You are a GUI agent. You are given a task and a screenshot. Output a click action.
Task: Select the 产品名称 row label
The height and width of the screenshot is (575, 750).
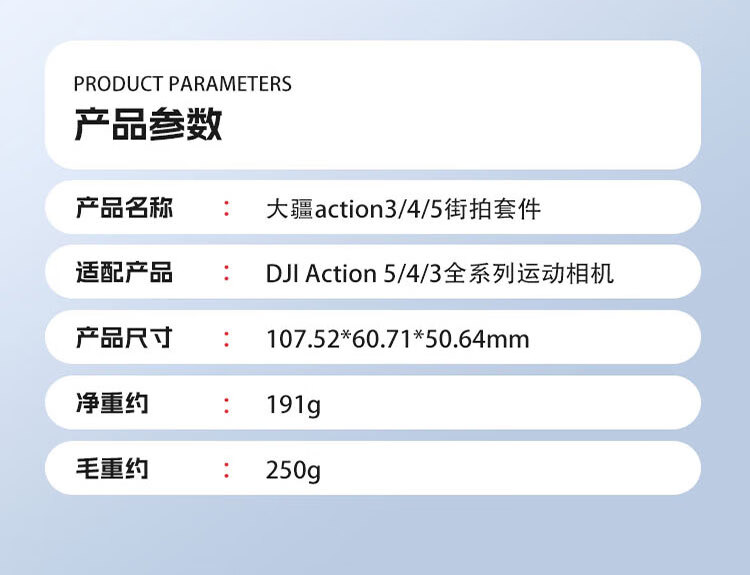[124, 209]
